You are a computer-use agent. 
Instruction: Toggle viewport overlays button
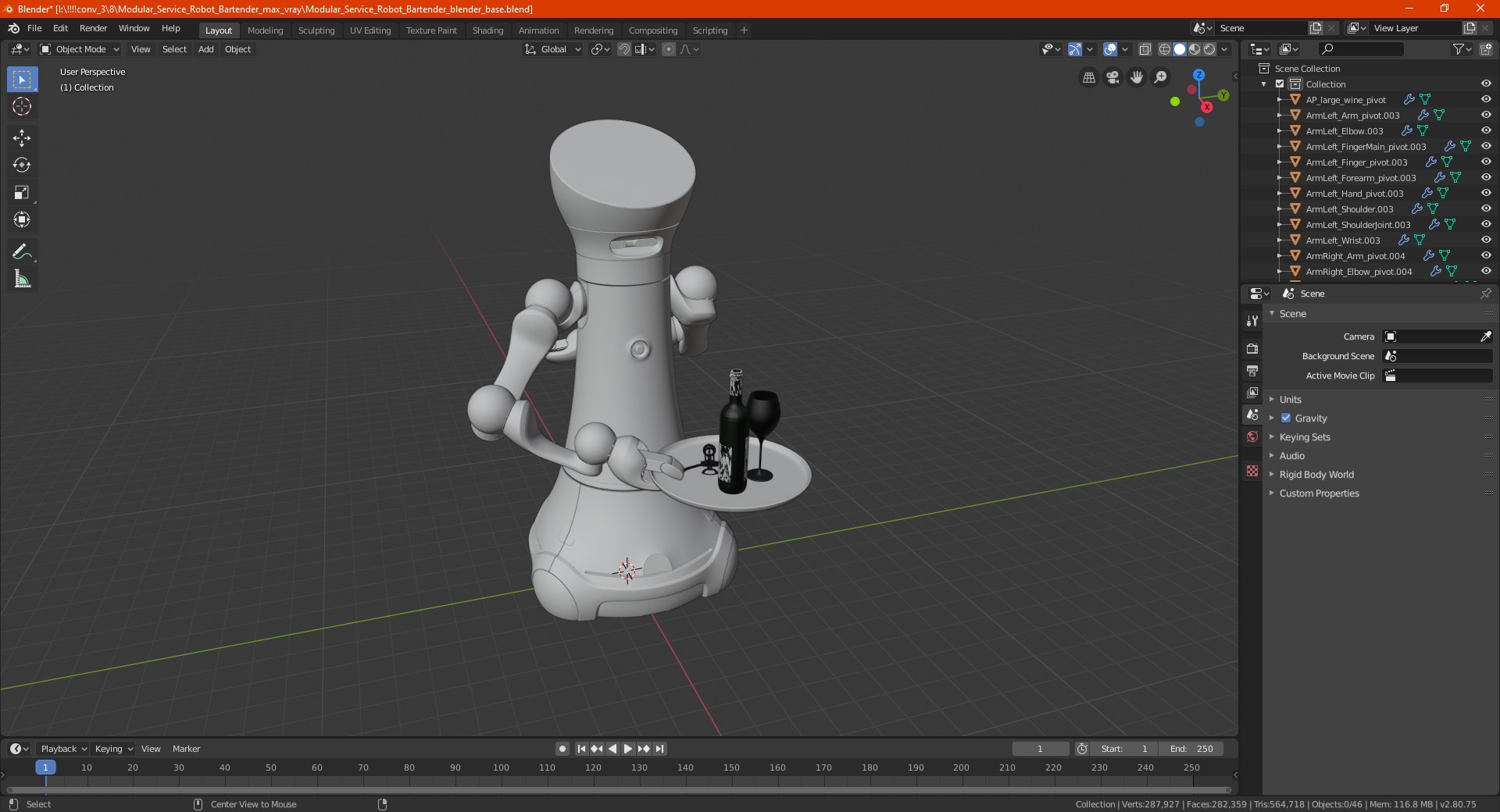click(x=1110, y=49)
